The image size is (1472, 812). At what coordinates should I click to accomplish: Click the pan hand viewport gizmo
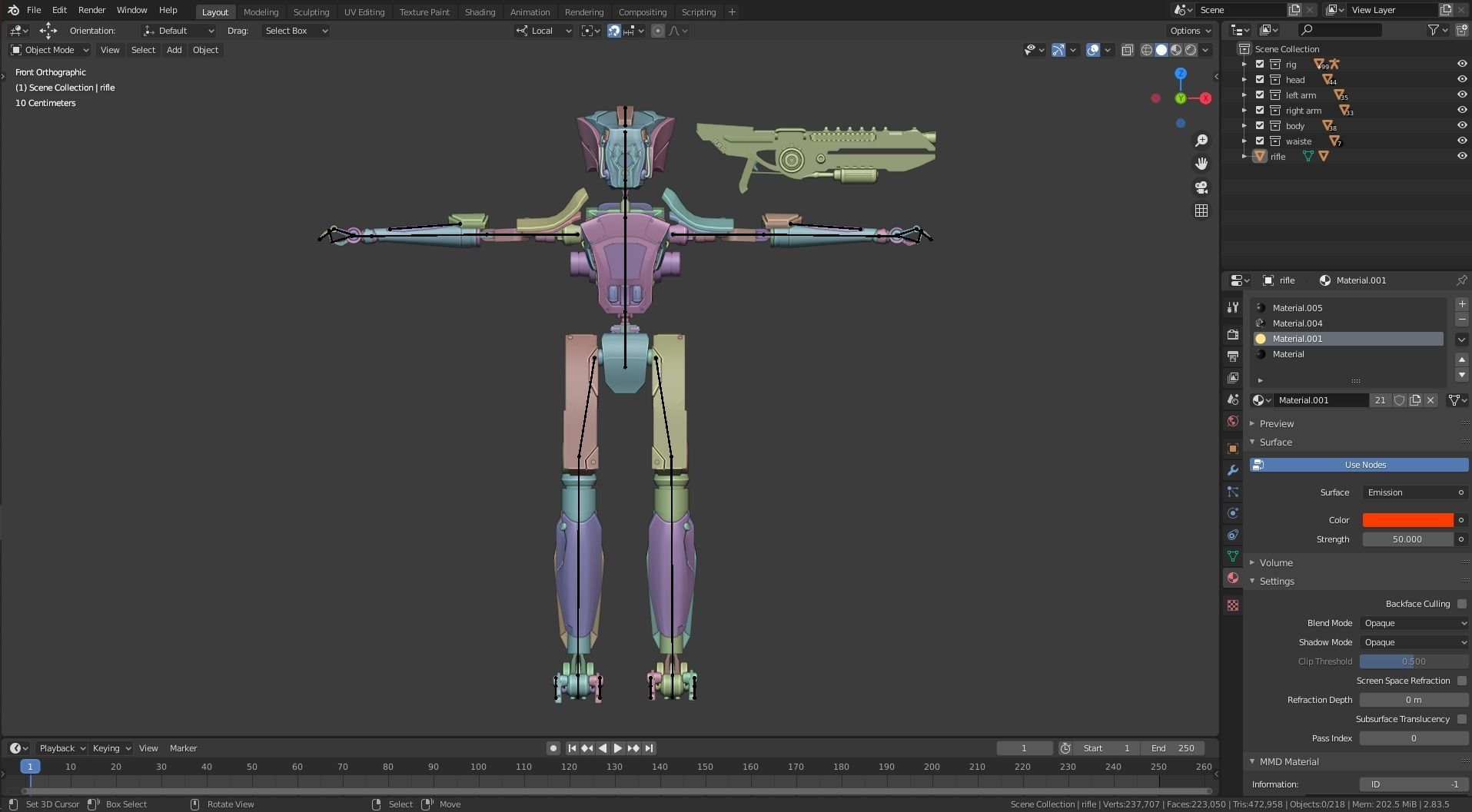tap(1201, 164)
